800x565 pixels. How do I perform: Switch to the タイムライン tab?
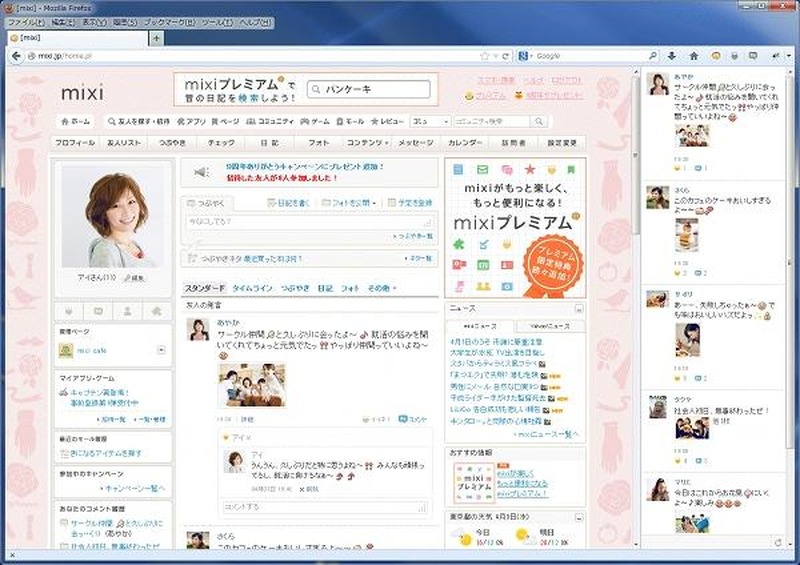click(252, 288)
